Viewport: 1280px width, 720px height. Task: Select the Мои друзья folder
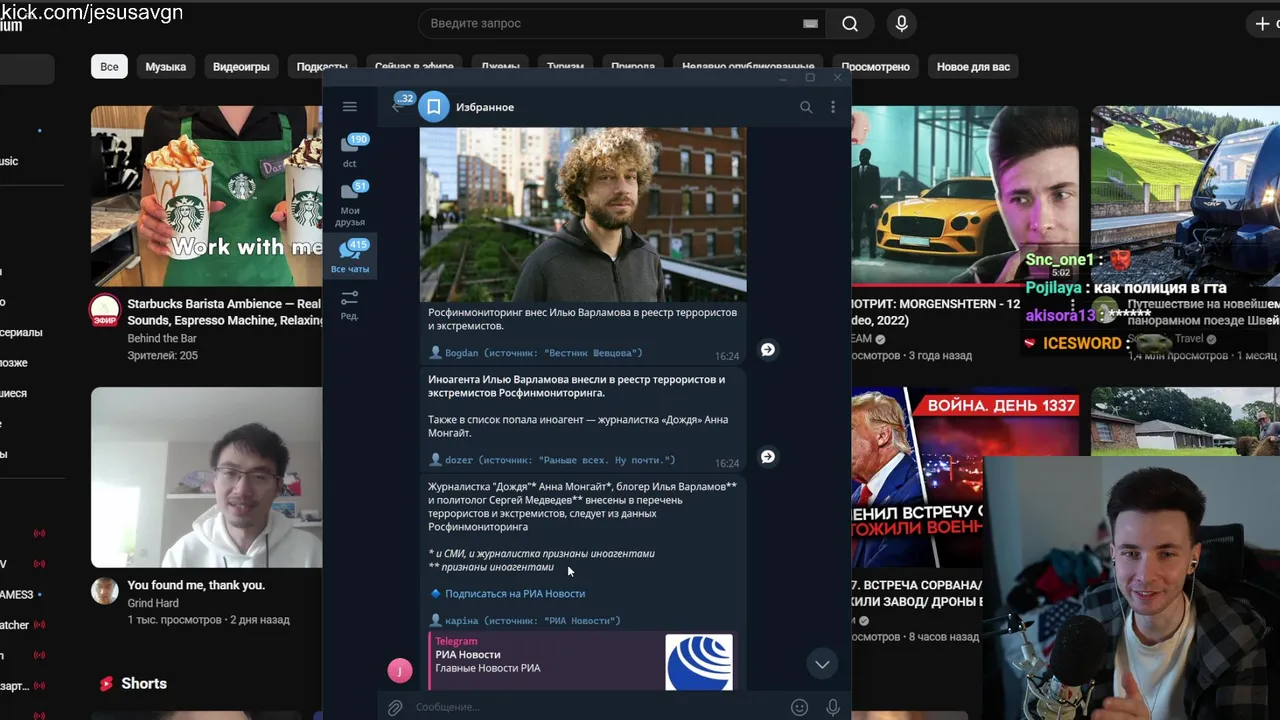(350, 204)
